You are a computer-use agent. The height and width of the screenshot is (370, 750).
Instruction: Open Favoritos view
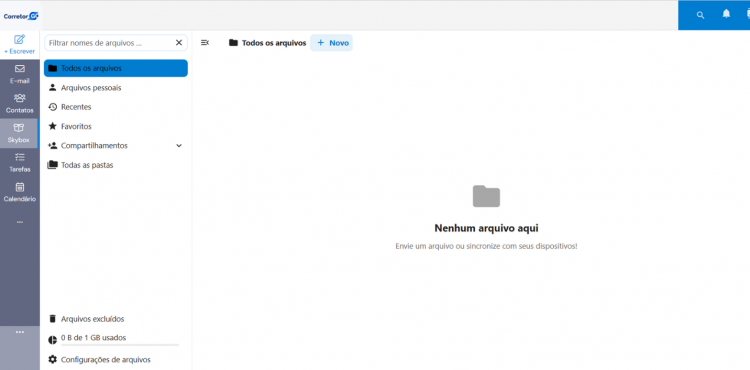pos(116,126)
